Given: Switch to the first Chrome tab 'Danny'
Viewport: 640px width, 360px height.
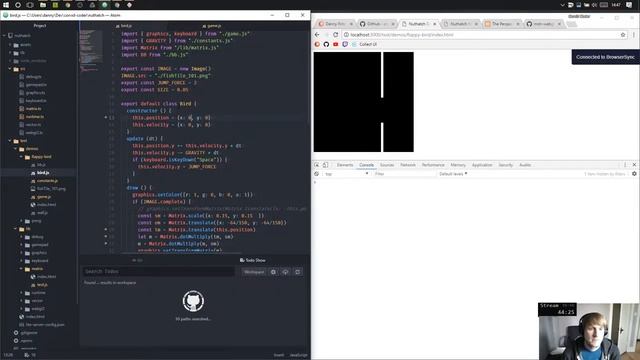Looking at the screenshot, I should point(335,24).
